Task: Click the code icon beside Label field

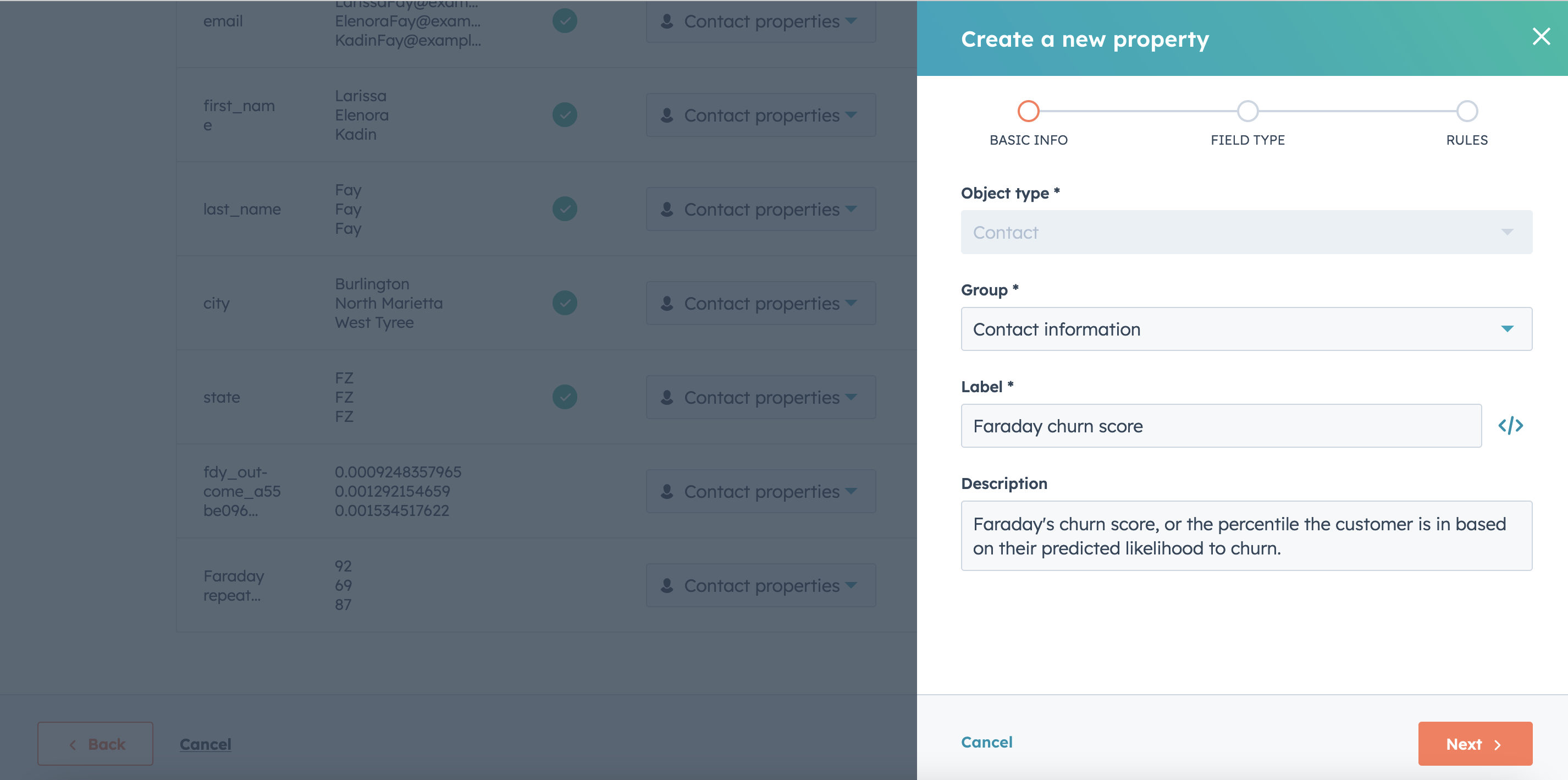Action: [x=1510, y=426]
